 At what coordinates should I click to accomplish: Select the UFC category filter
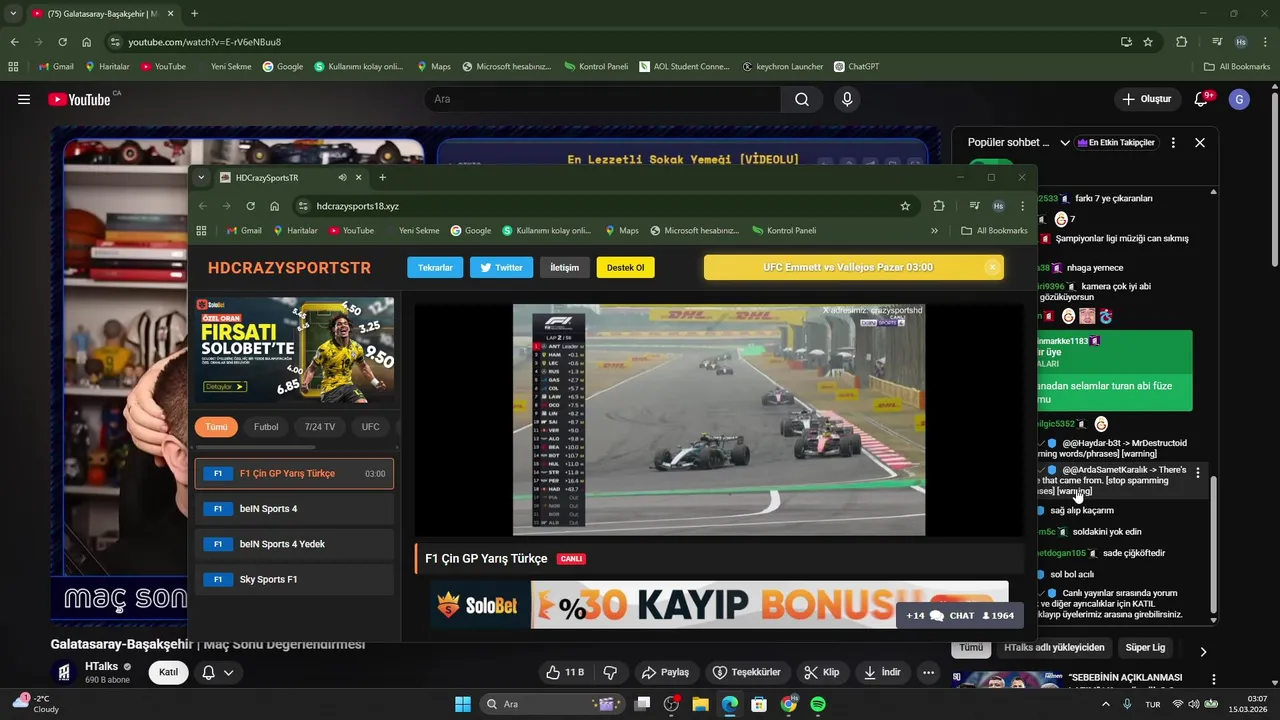click(370, 427)
